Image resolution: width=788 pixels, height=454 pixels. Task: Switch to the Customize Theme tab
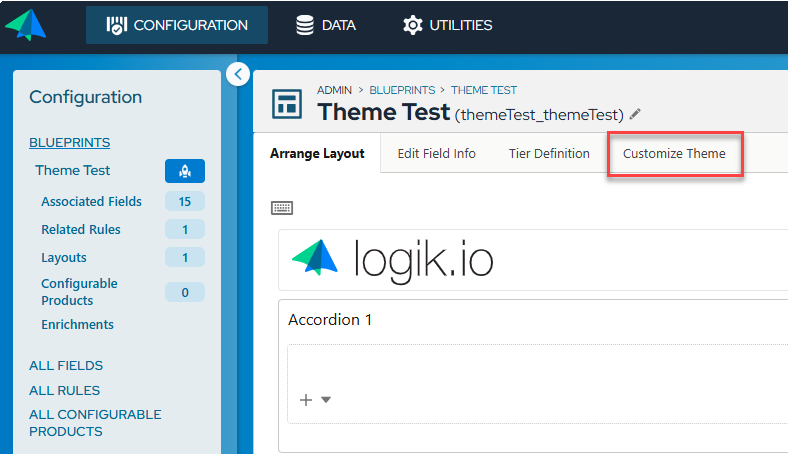(x=674, y=153)
